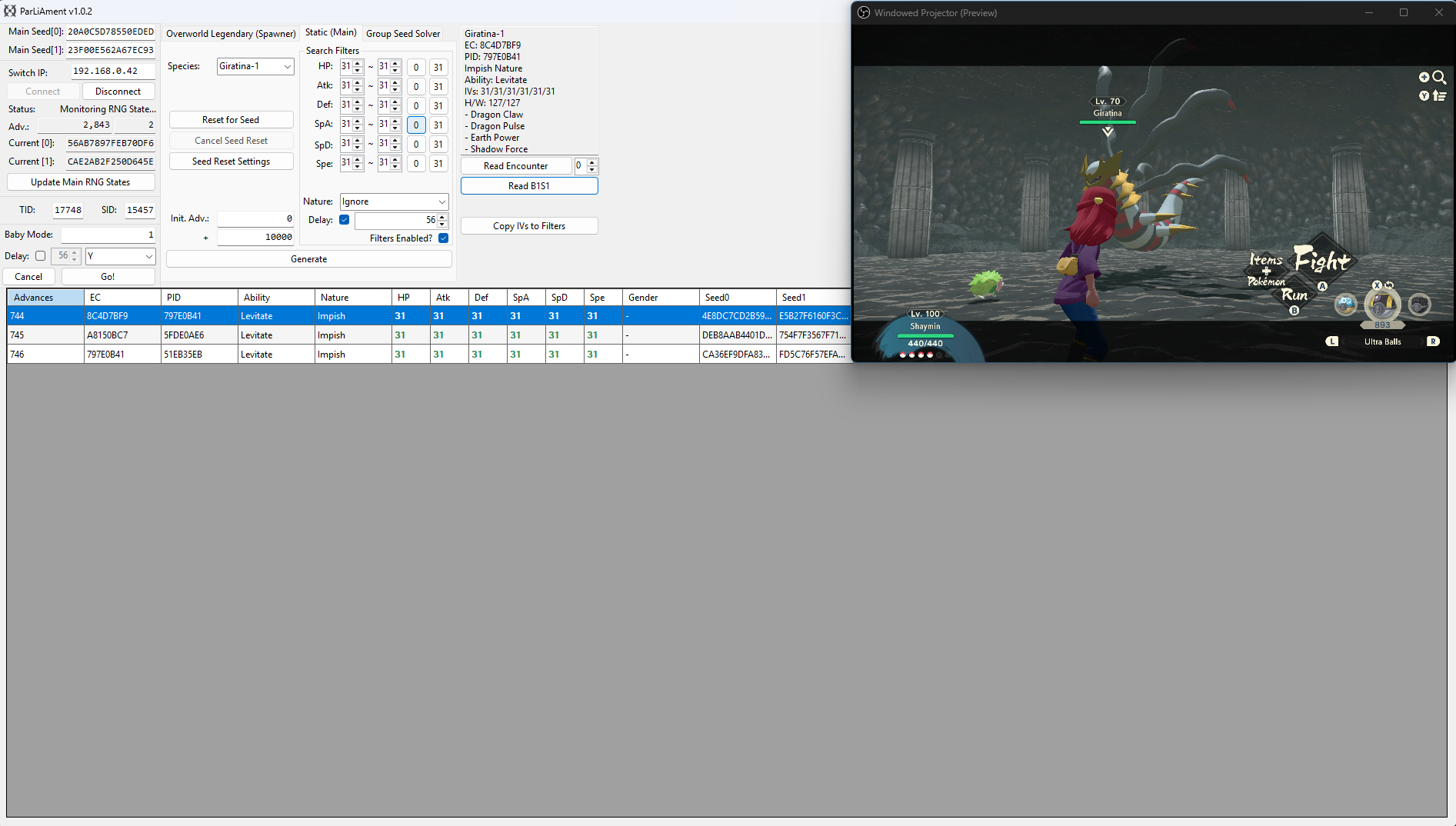The image size is (1456, 826).
Task: Select Items + Pokémon in battle menu
Action: 1265,270
